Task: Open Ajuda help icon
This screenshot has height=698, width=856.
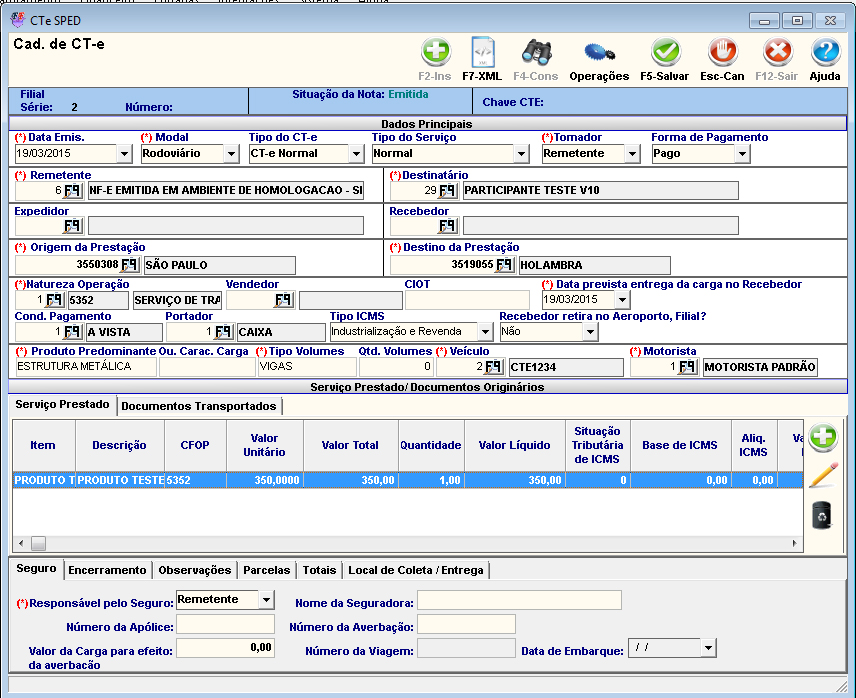Action: click(x=825, y=52)
